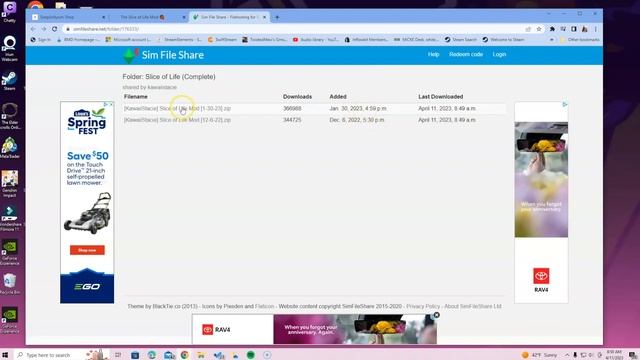Open Task View from the taskbar
The width and height of the screenshot is (640, 360).
point(118,355)
